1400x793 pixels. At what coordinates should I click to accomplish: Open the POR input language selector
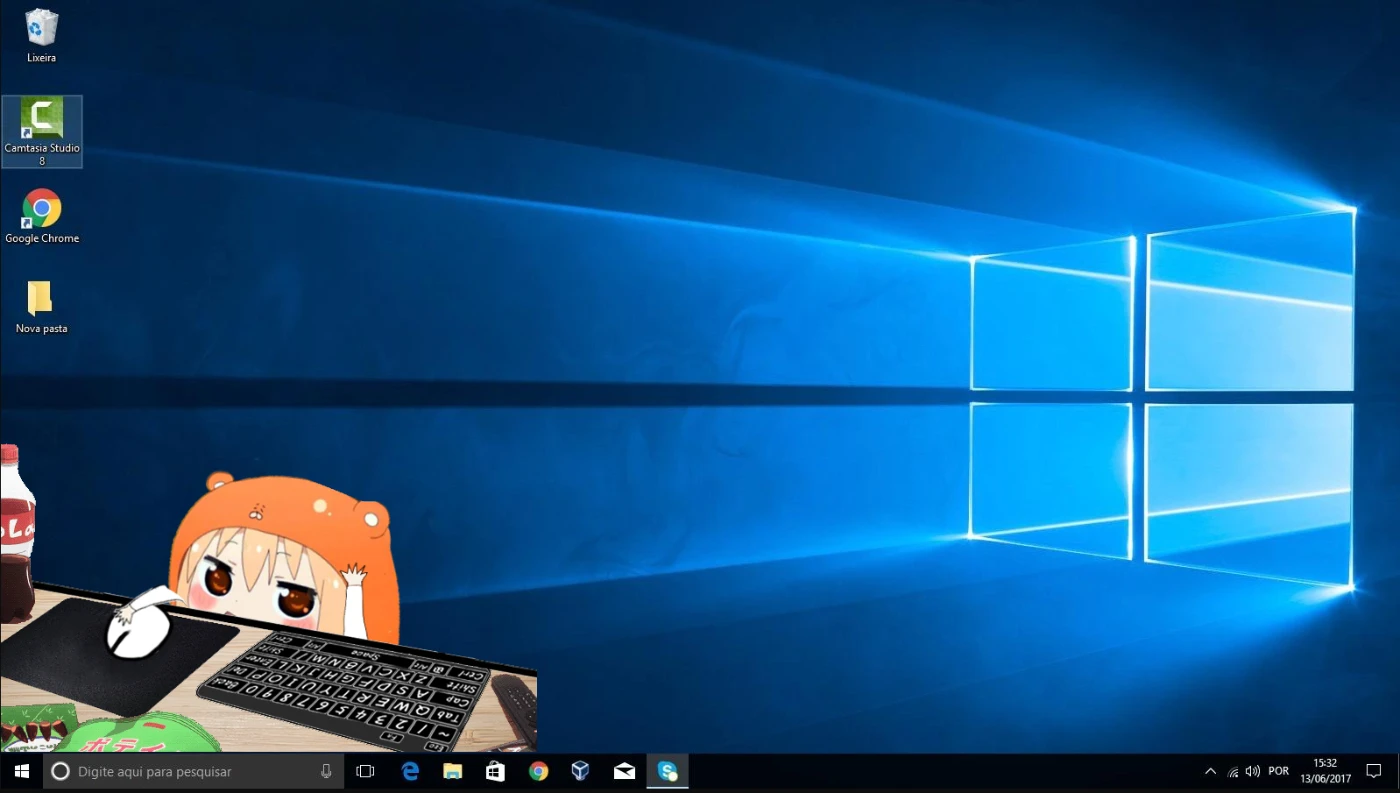[x=1278, y=771]
